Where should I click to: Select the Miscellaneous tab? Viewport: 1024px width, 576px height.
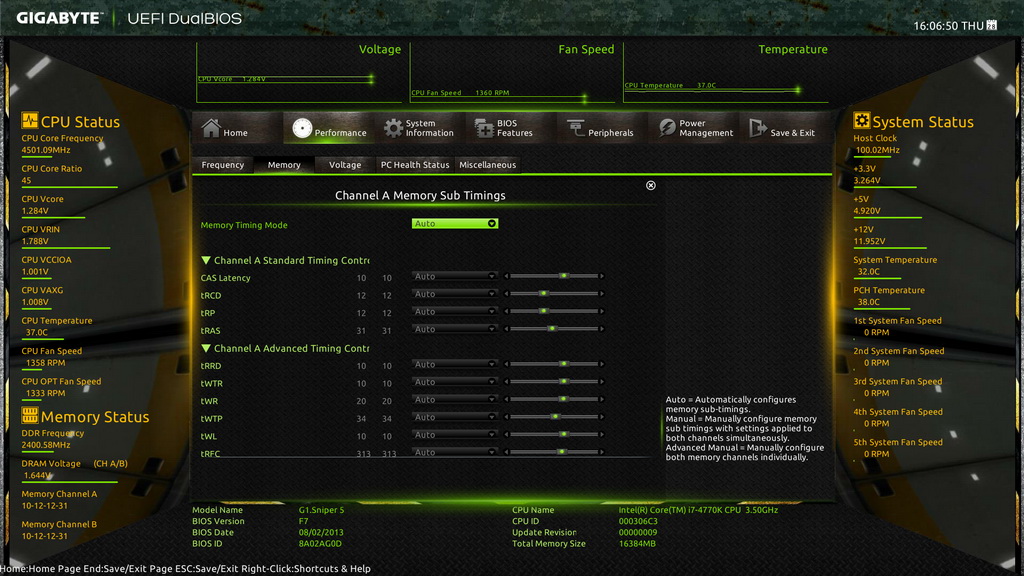[x=487, y=165]
